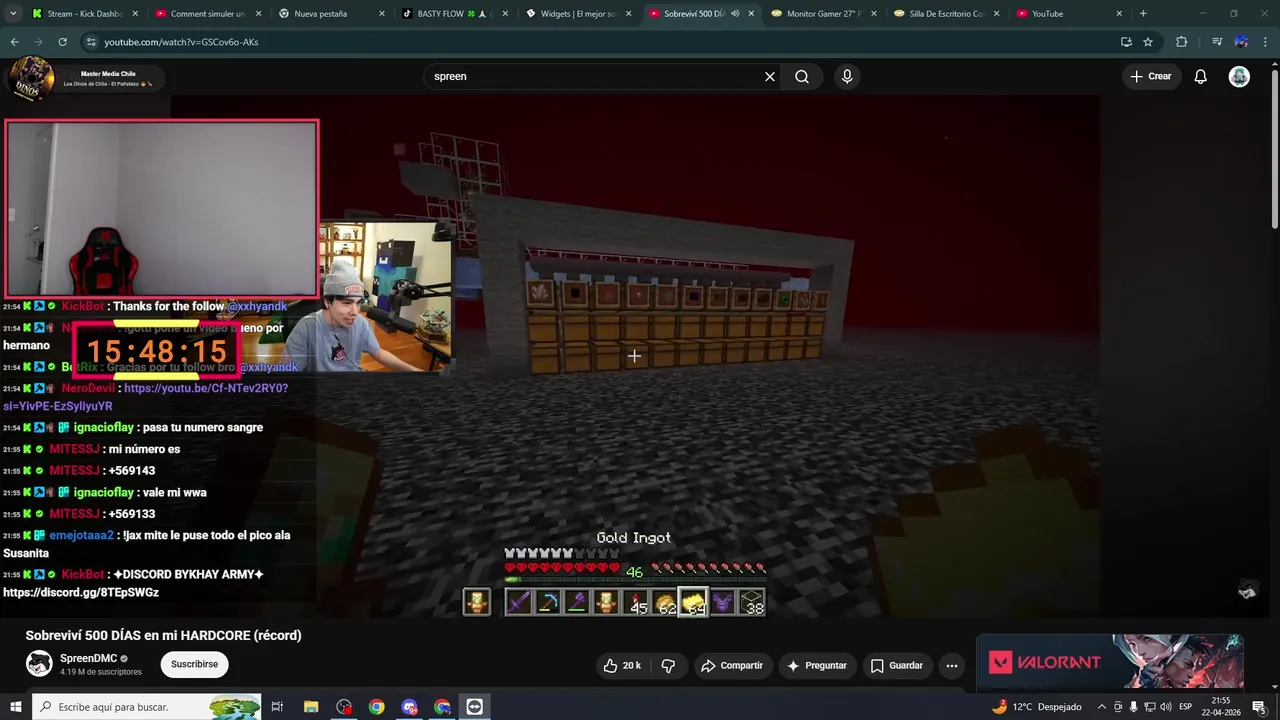1280x720 pixels.
Task: Open the Chrome profile avatar
Action: tap(1241, 42)
